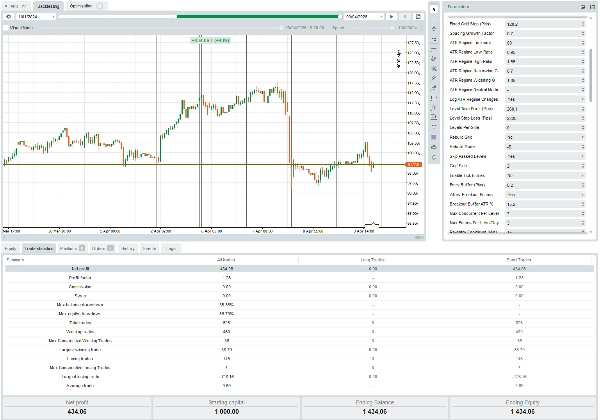Image resolution: width=600 pixels, height=420 pixels.
Task: Select the Net profit row in statistics table
Action: coord(300,269)
